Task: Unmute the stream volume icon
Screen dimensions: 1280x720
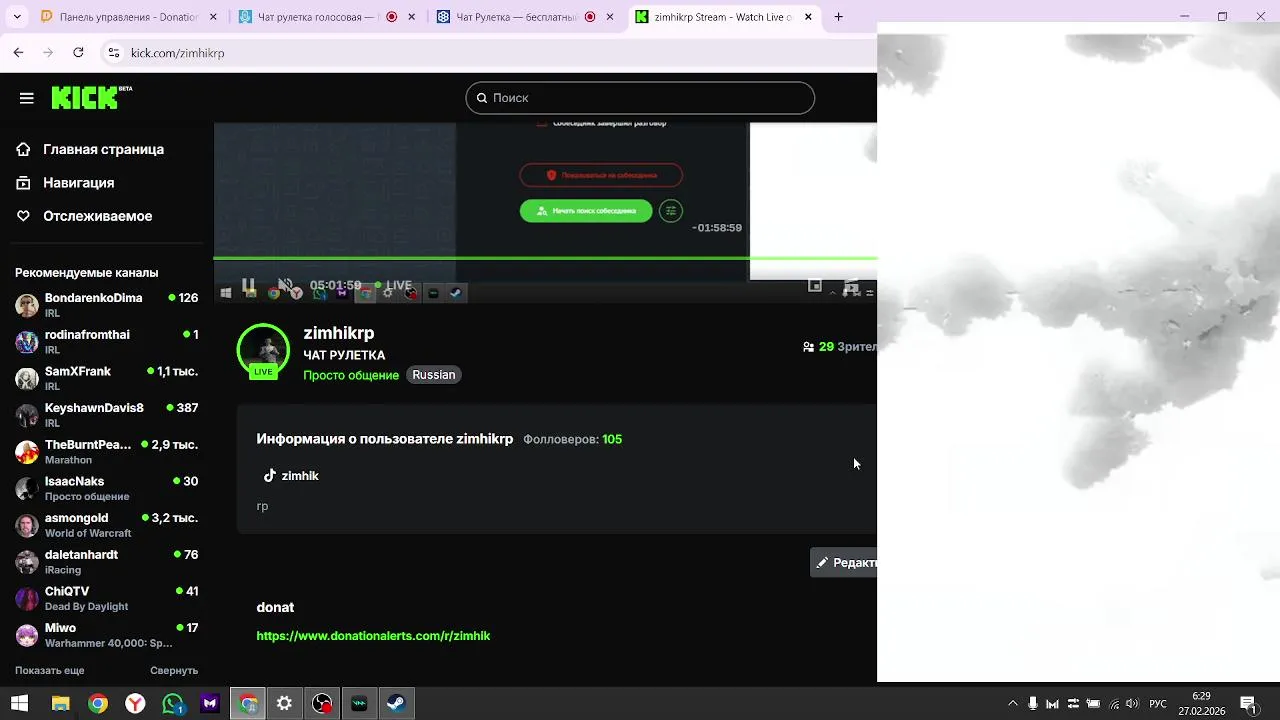Action: click(x=285, y=286)
